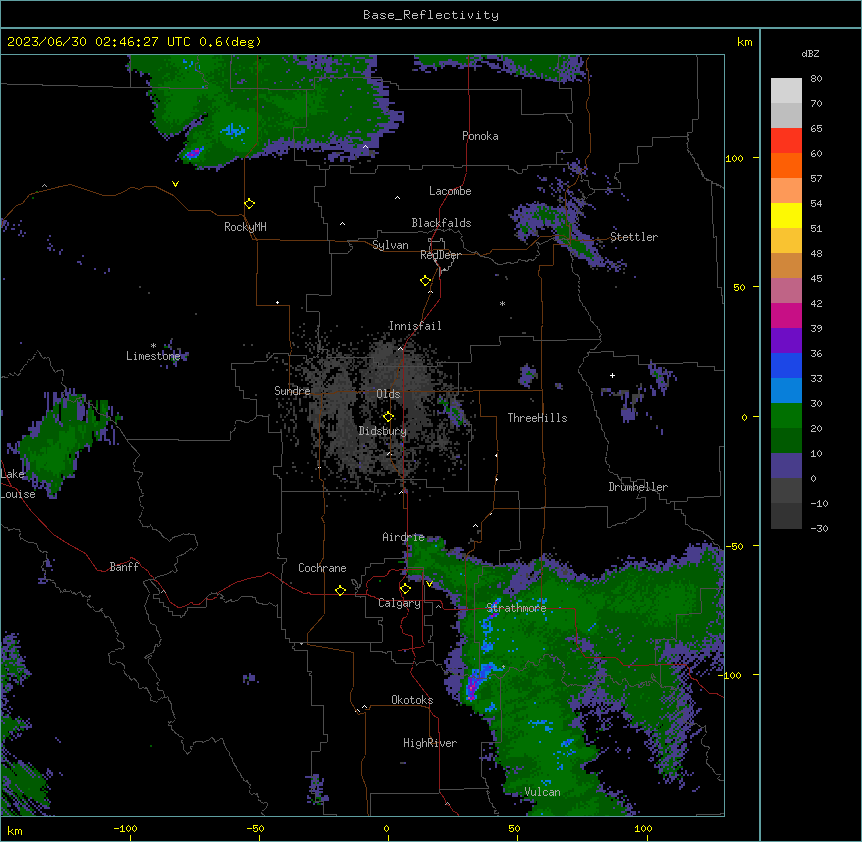Screen dimensions: 862x842
Task: Click the red 60 dBZ legend swatch
Action: click(786, 141)
